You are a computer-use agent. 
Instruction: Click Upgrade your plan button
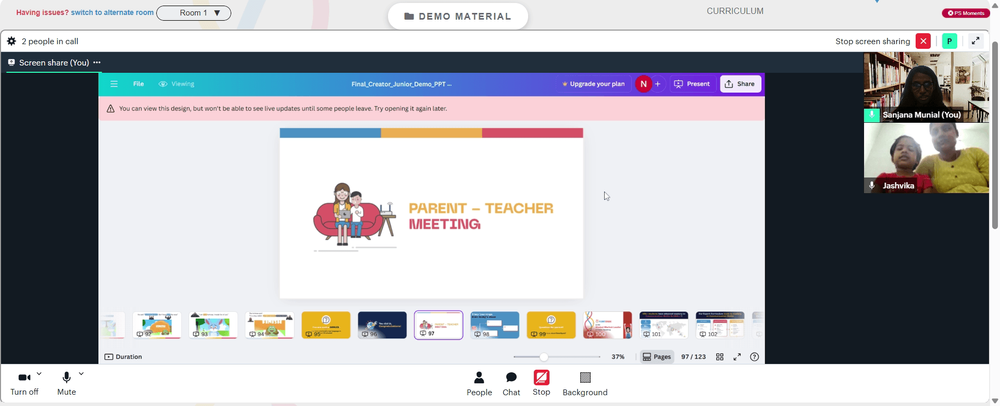(593, 84)
